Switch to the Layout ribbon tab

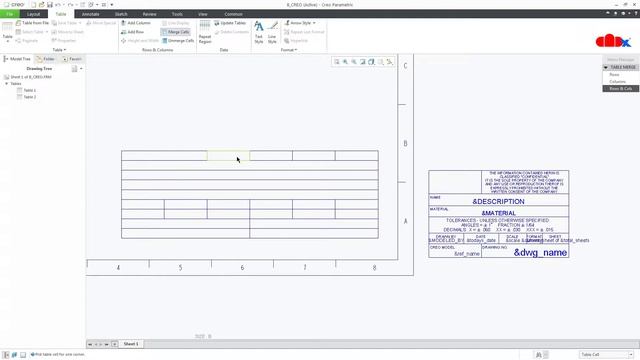(33, 14)
